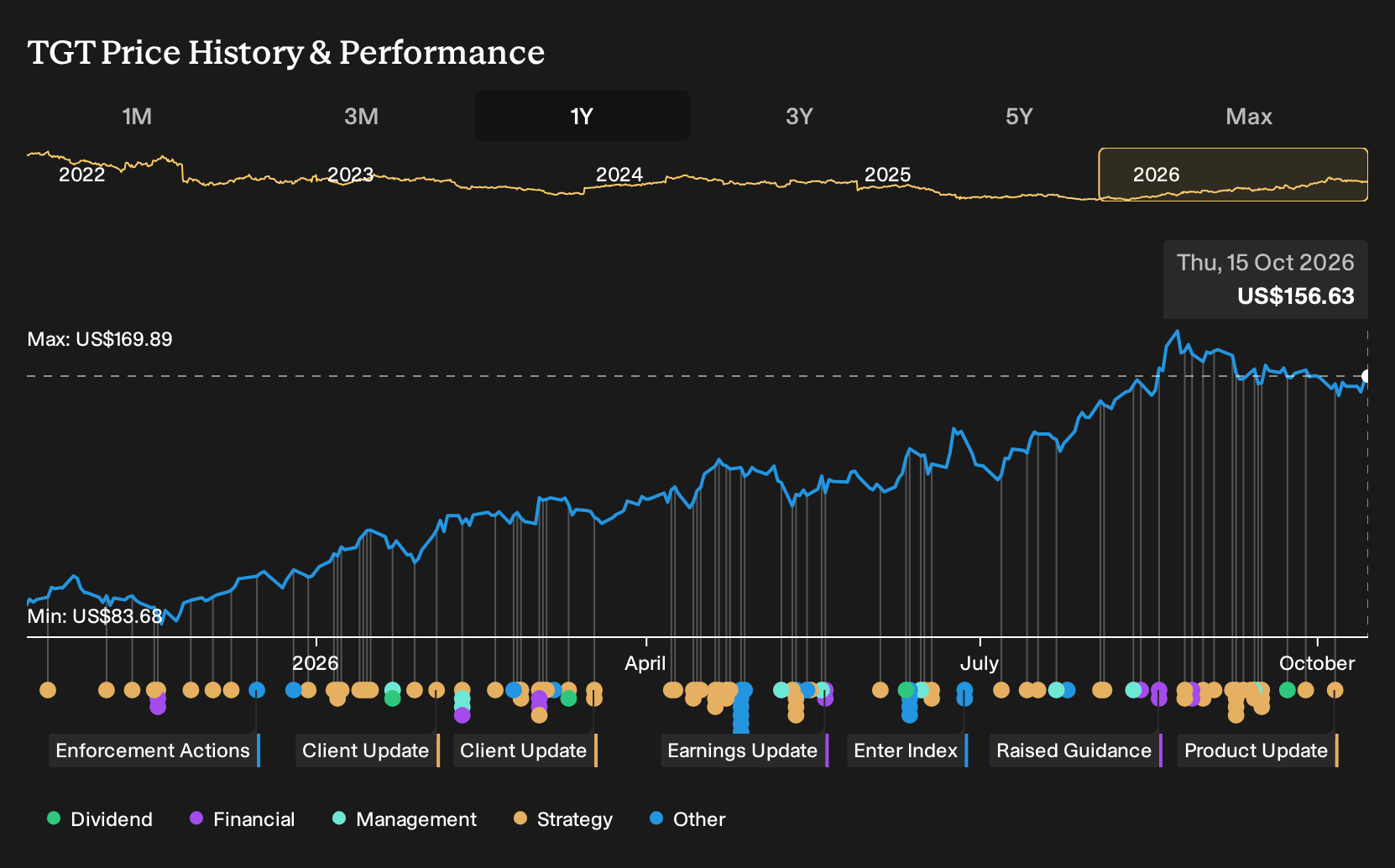The height and width of the screenshot is (868, 1395).
Task: Click green Dividend dot under the Management dot after 2026 label
Action: tap(392, 698)
